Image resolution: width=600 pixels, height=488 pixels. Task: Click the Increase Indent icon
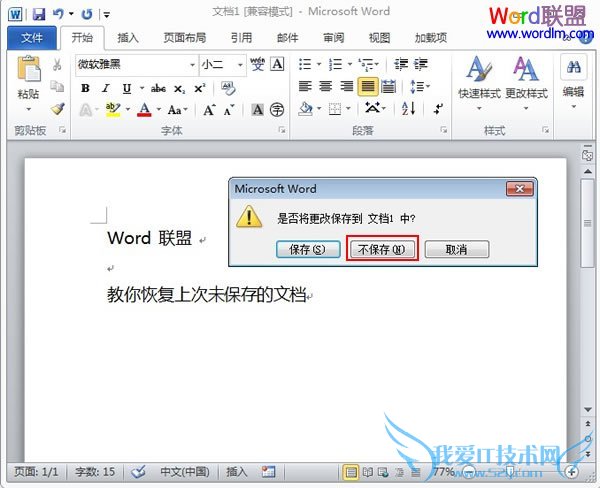pyautogui.click(x=421, y=64)
